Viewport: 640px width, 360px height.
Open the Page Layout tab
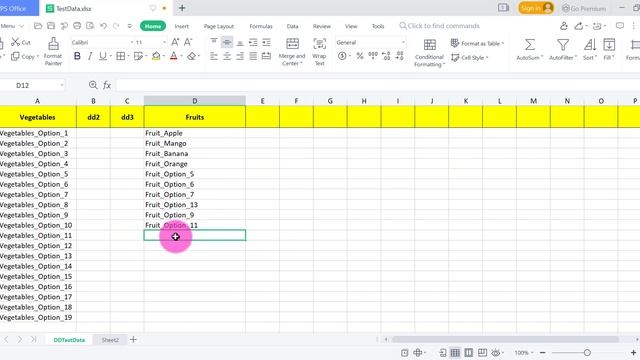click(x=219, y=26)
